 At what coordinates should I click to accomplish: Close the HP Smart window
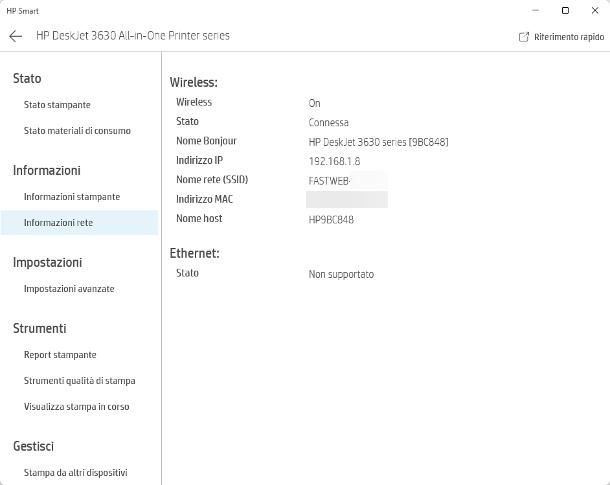pyautogui.click(x=595, y=11)
